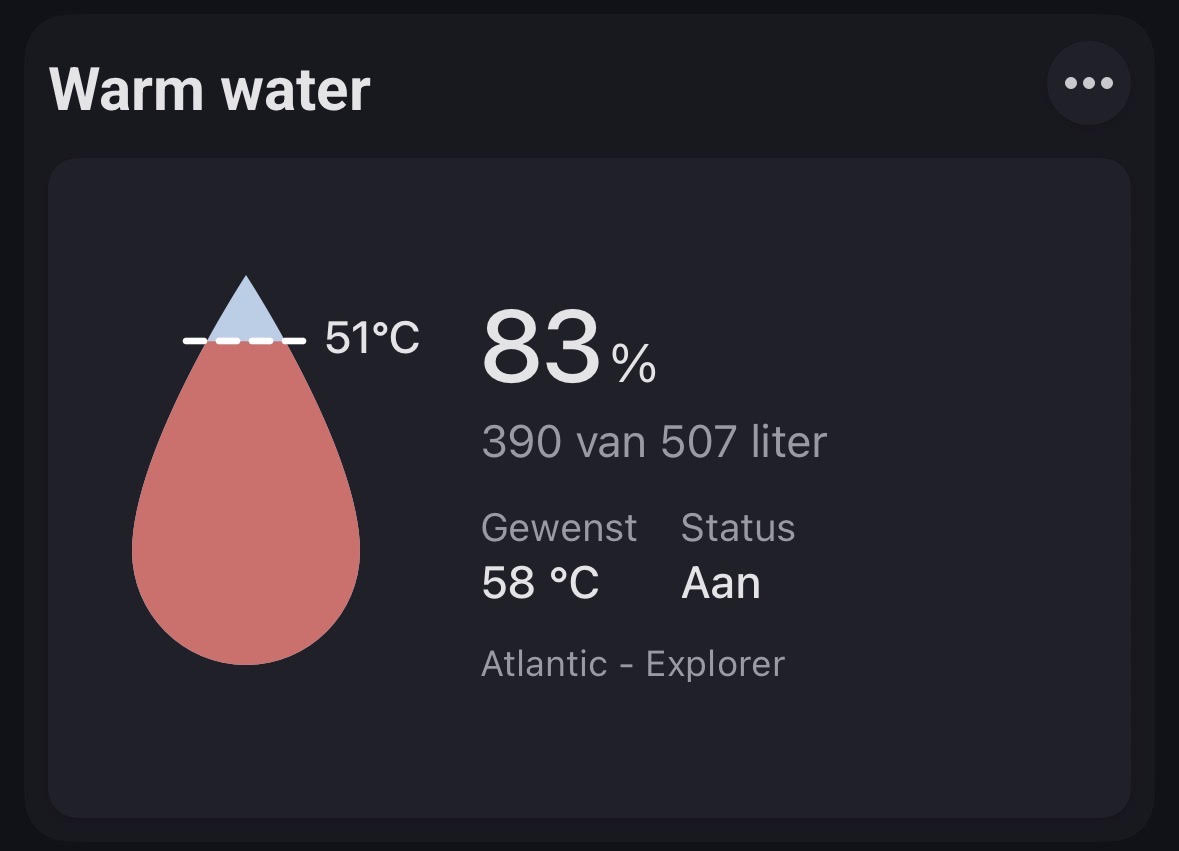Click the Gewenst label
This screenshot has width=1179, height=851.
click(559, 527)
